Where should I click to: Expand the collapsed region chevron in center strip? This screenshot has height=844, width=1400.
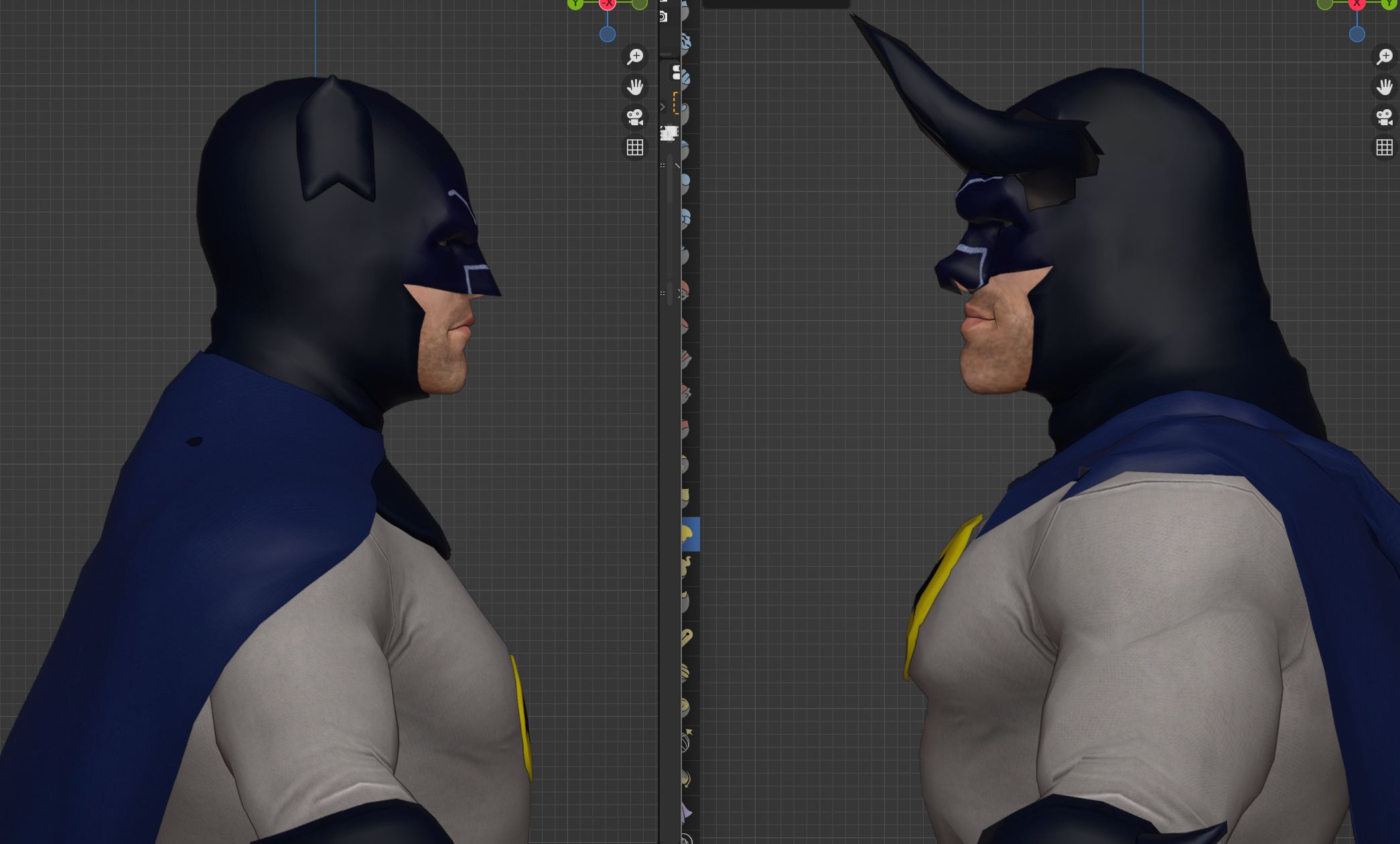coord(662,107)
